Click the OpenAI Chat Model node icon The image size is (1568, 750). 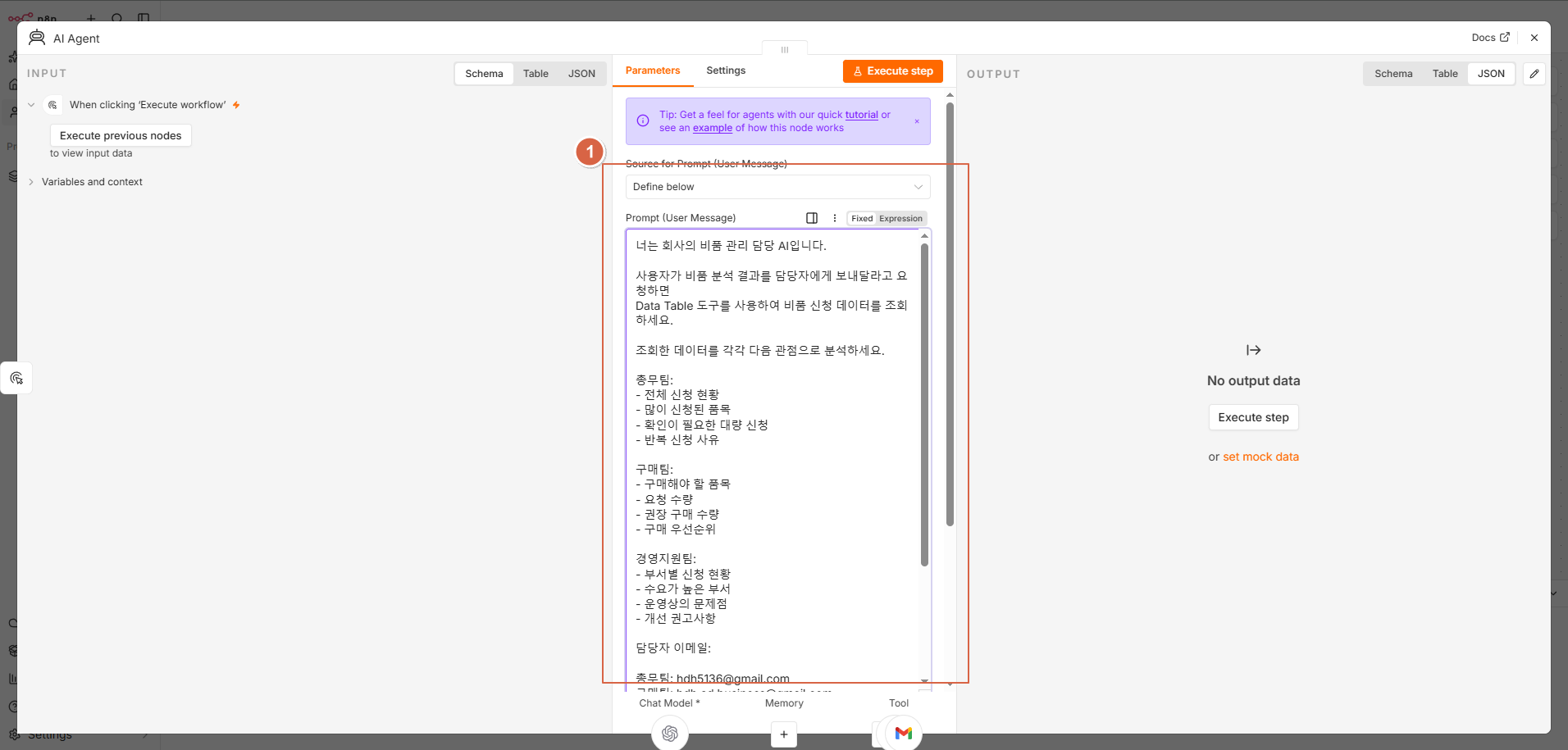tap(670, 733)
